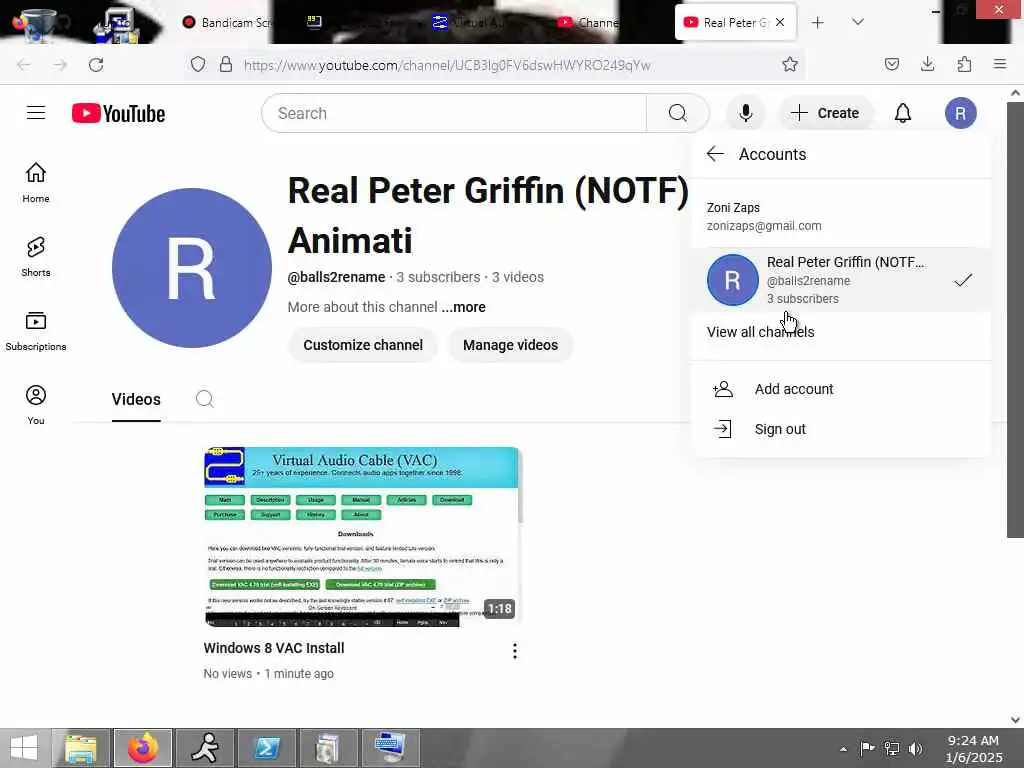Click Customize channel button
Screen dimensions: 1024x768
pyautogui.click(x=363, y=345)
